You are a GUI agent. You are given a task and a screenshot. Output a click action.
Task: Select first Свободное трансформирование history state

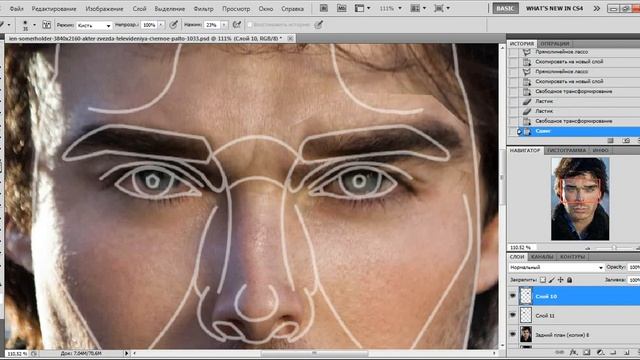coord(573,91)
